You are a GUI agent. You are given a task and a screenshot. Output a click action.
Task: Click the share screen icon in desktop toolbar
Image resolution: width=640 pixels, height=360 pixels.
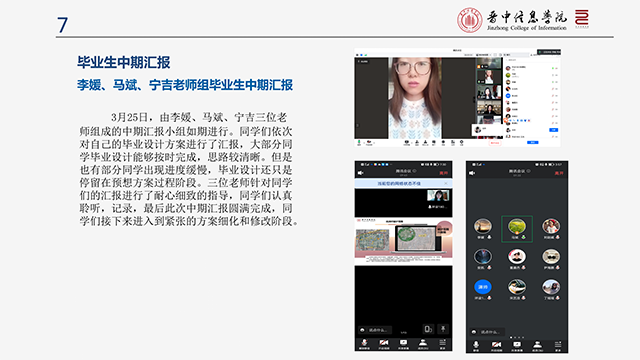tap(407, 142)
